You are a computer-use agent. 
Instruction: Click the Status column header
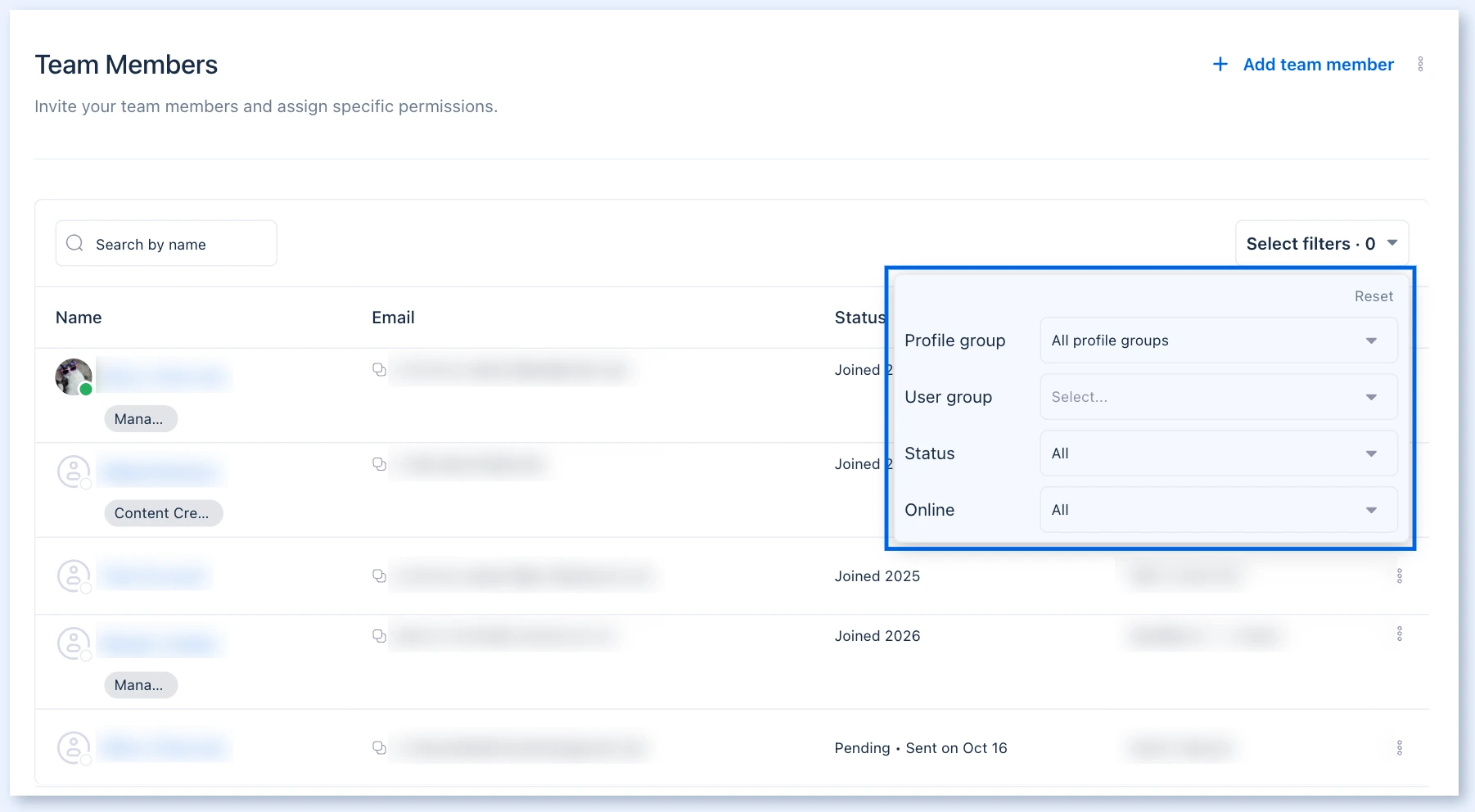coord(859,318)
